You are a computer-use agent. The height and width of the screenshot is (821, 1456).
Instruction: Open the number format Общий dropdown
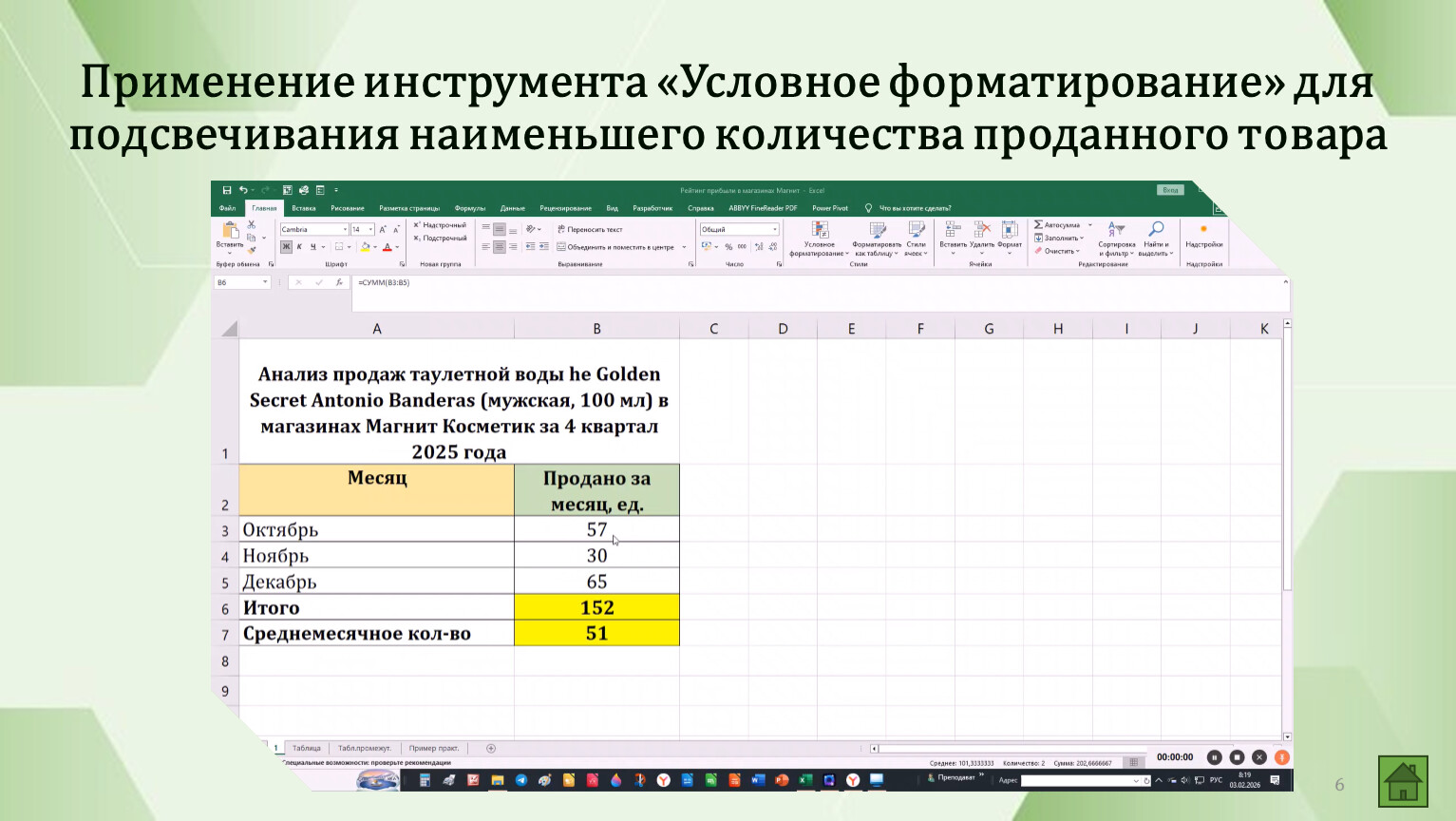click(x=775, y=229)
